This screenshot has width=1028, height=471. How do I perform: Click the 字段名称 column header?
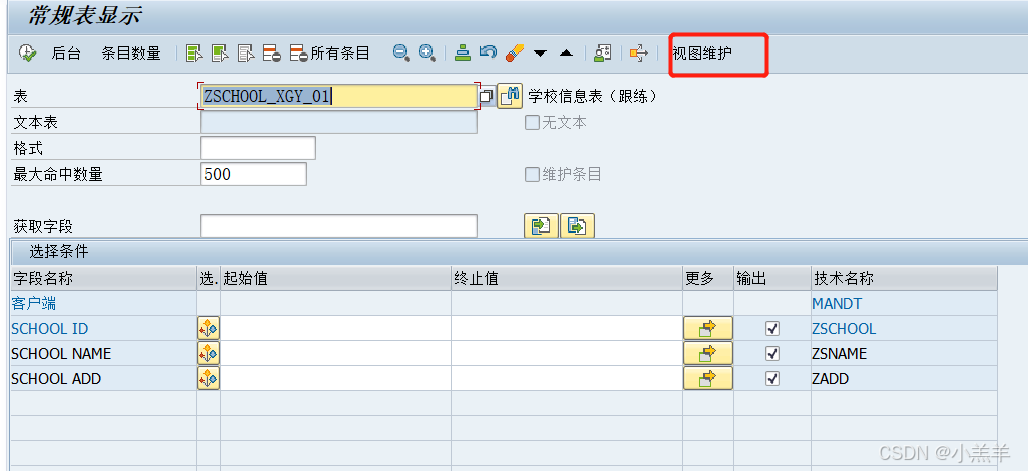point(104,278)
